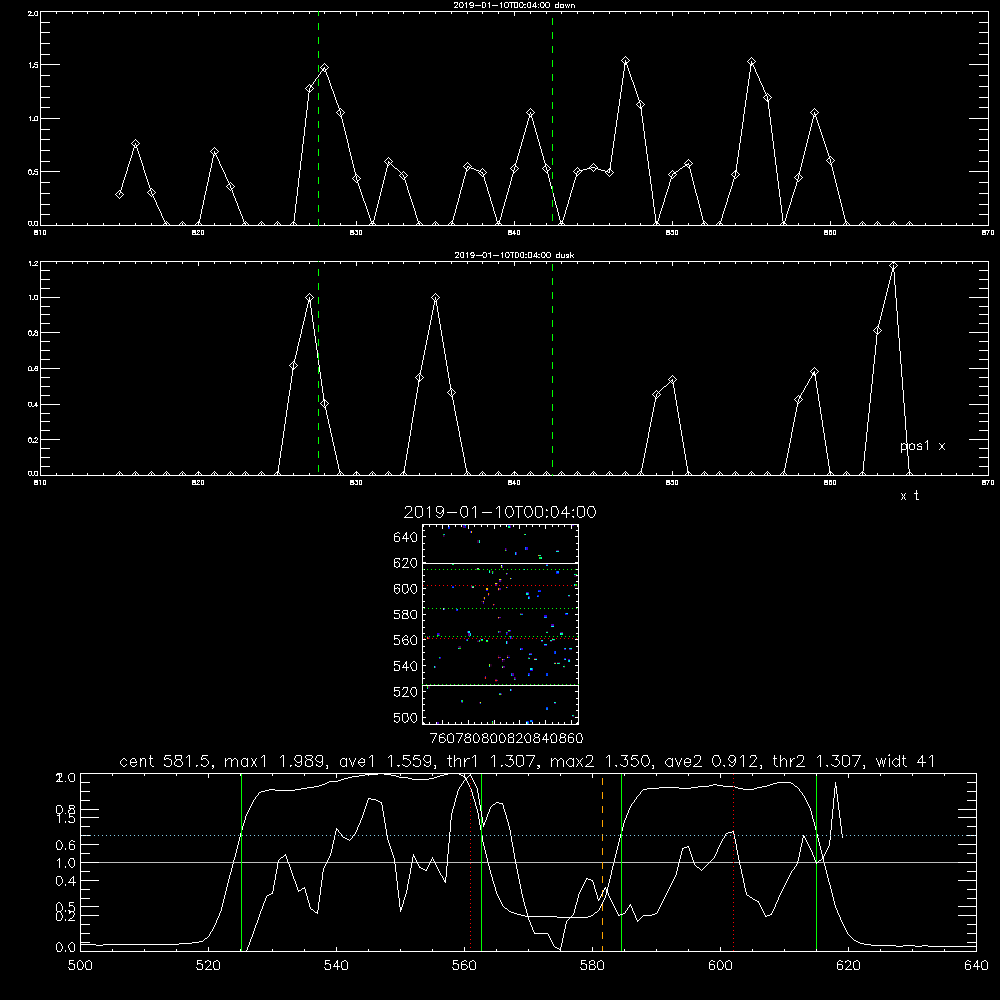Click the green vertical line near 615 in the bottom plot
Screen dimensions: 1000x1000
816,862
